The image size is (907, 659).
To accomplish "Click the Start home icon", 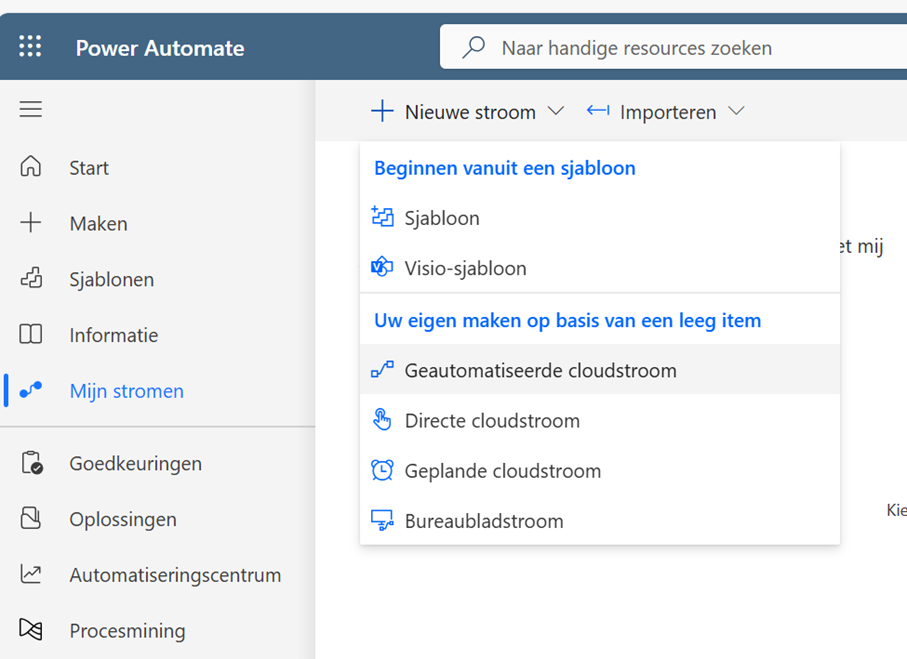I will tap(31, 167).
